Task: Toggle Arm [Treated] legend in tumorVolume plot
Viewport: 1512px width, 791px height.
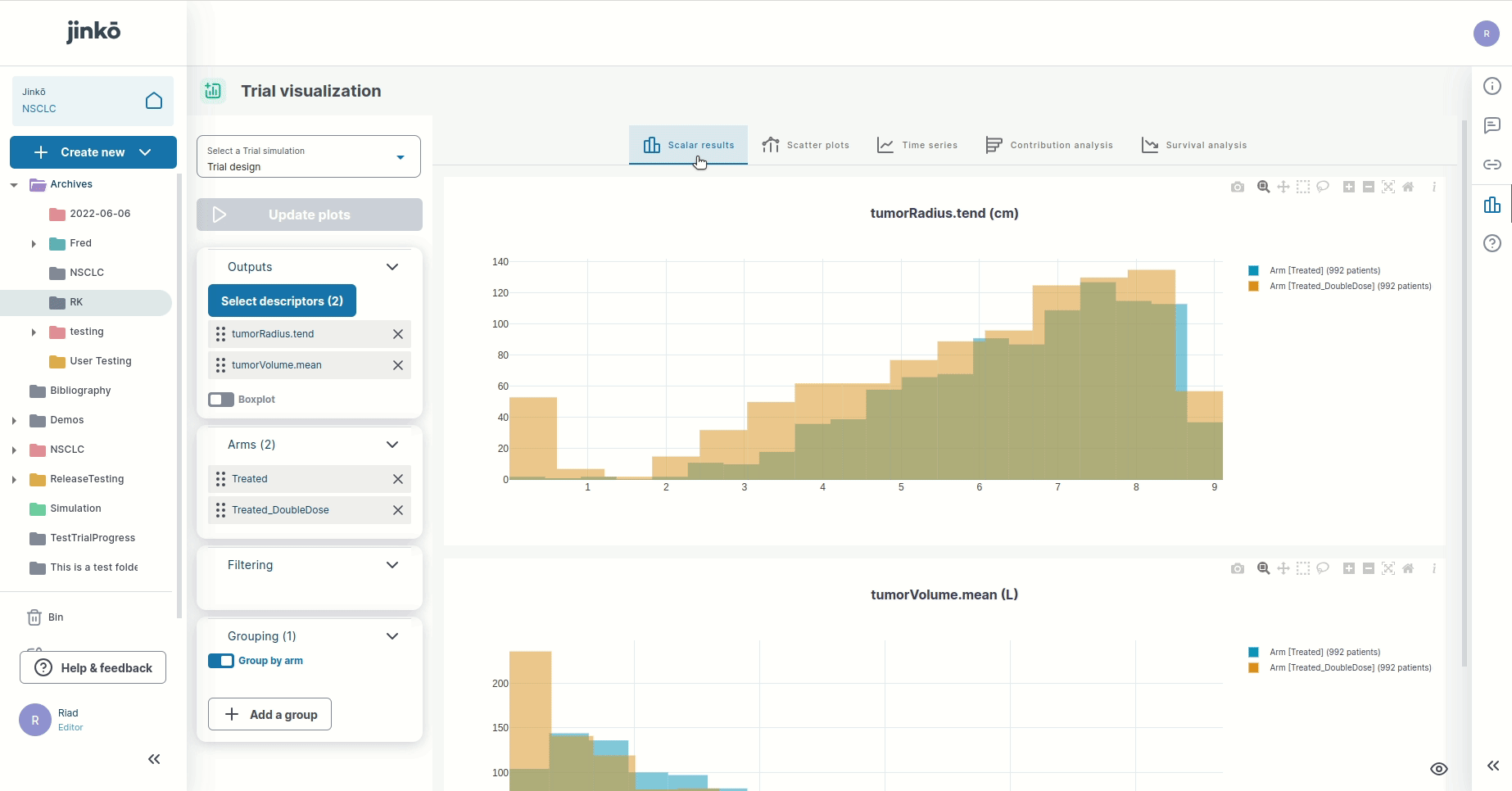Action: pyautogui.click(x=1315, y=652)
